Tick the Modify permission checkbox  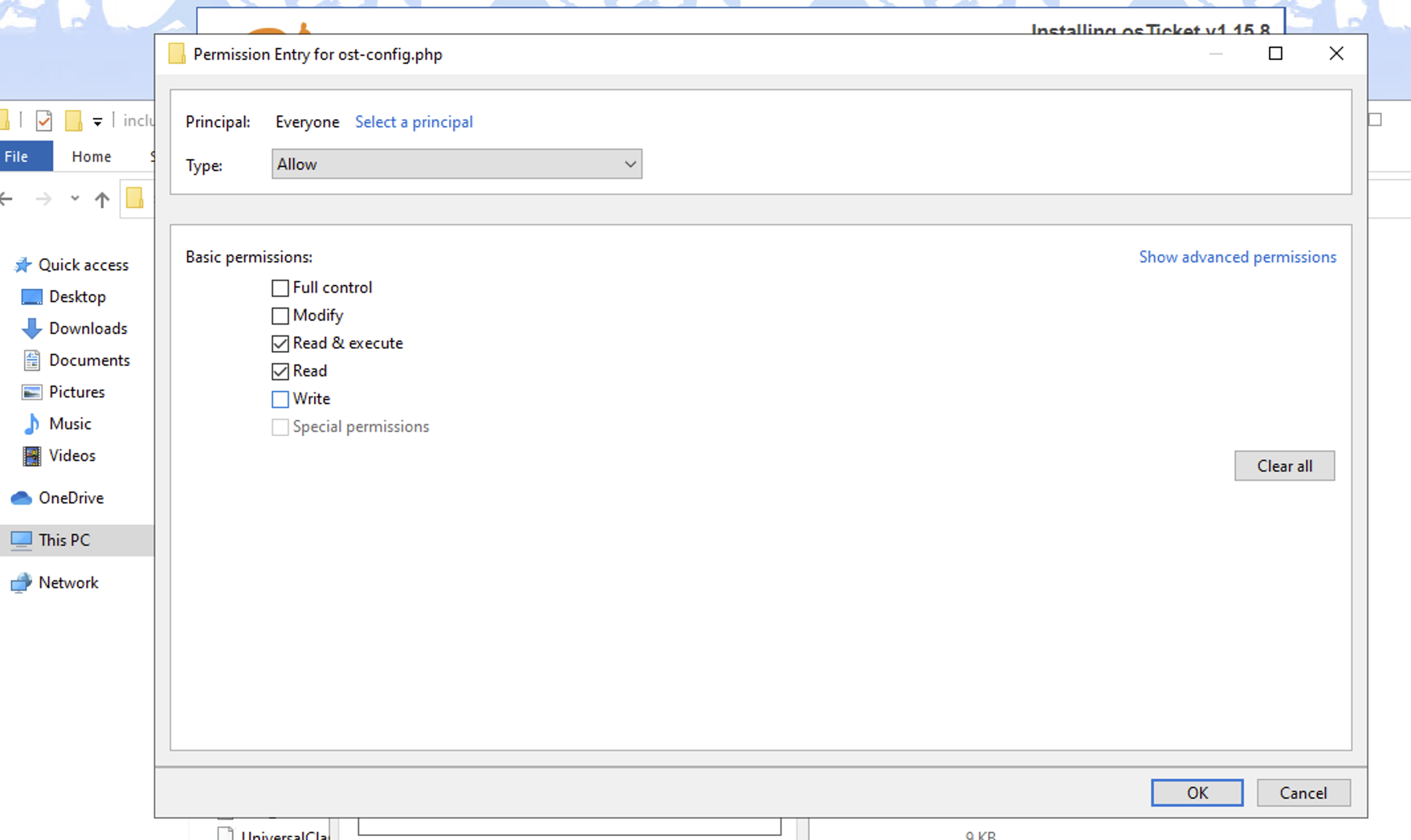click(280, 316)
